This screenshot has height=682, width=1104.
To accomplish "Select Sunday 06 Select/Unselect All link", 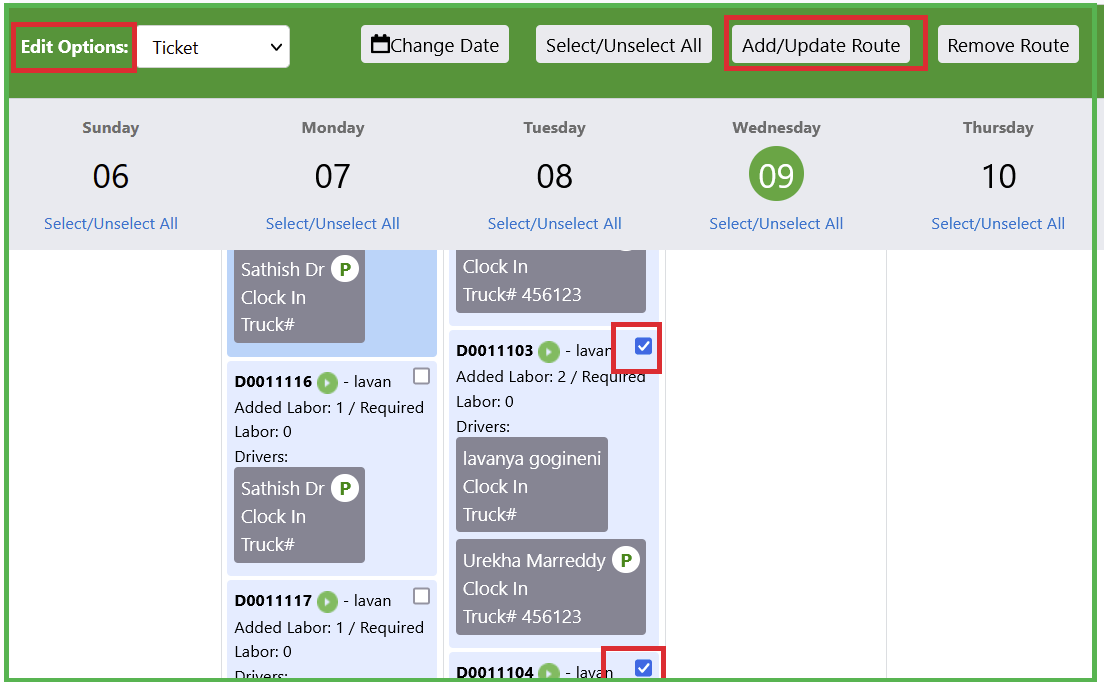I will click(111, 224).
